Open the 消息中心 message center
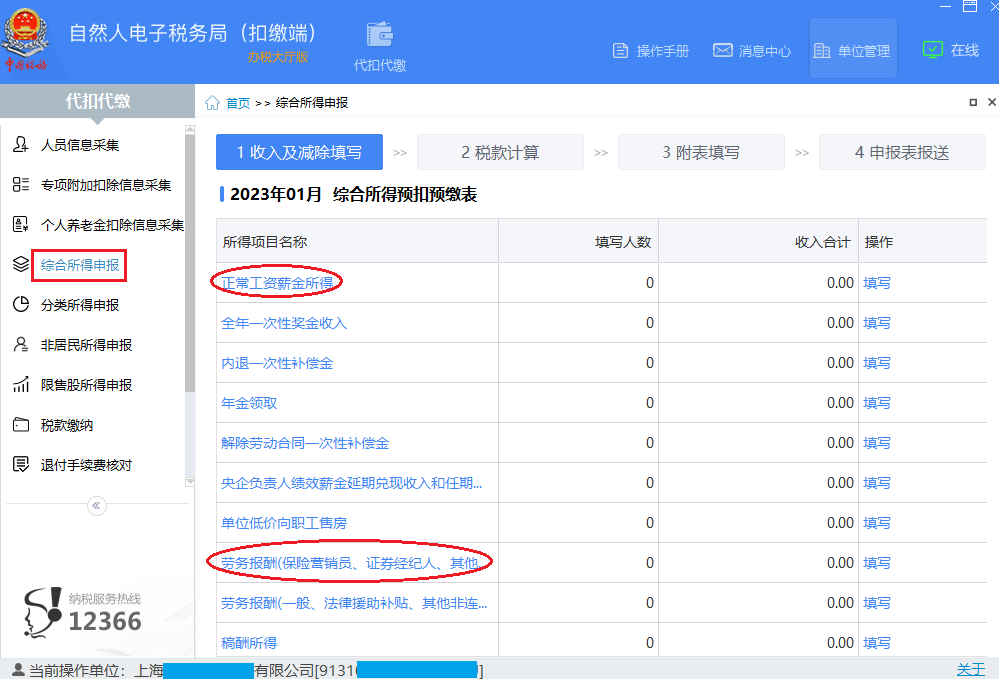 [751, 48]
